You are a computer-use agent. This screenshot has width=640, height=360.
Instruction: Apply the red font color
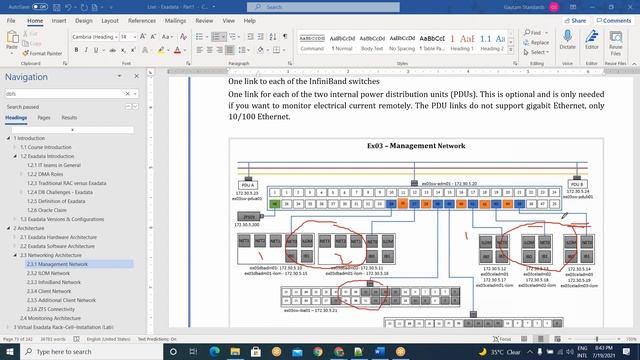pos(177,50)
